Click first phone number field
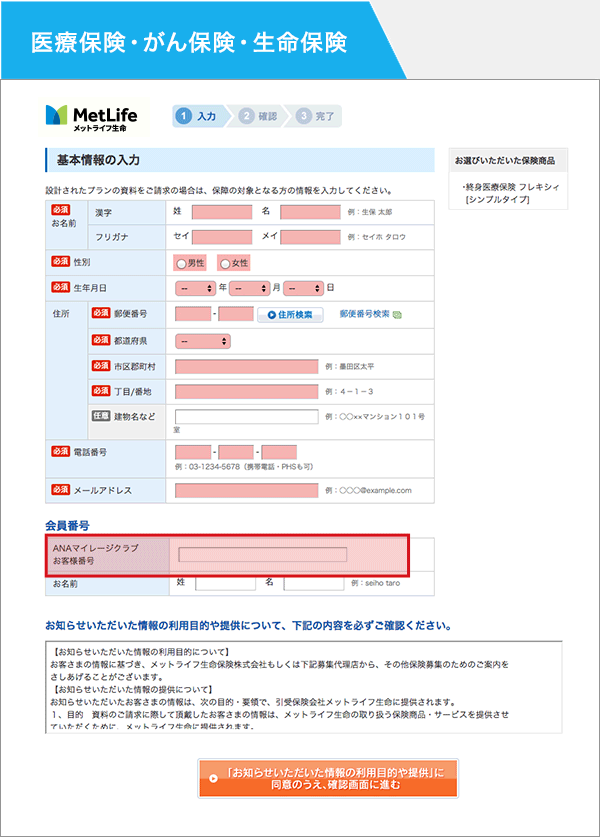600x837 pixels. (x=193, y=452)
